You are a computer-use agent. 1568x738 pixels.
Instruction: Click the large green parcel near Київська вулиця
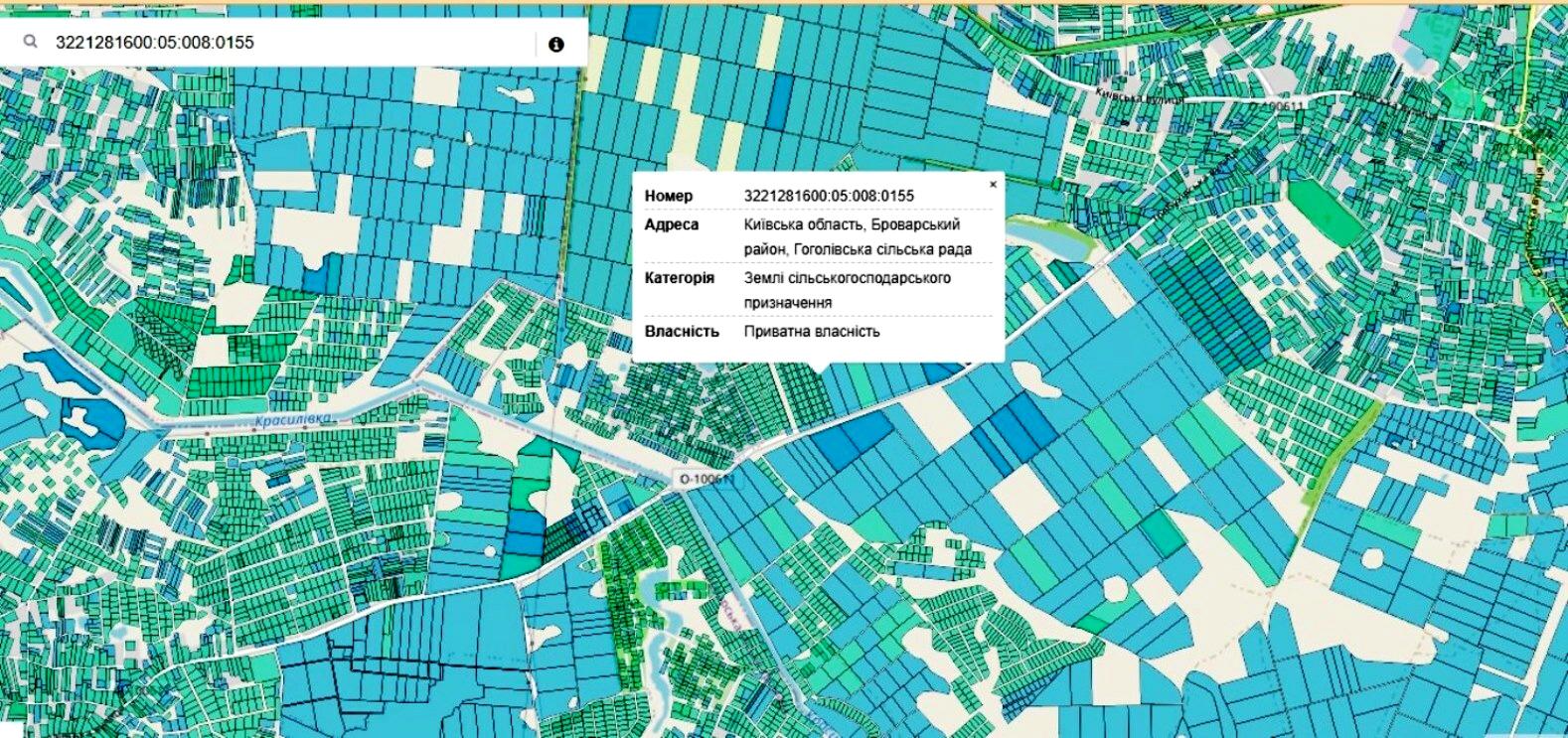(1326, 212)
